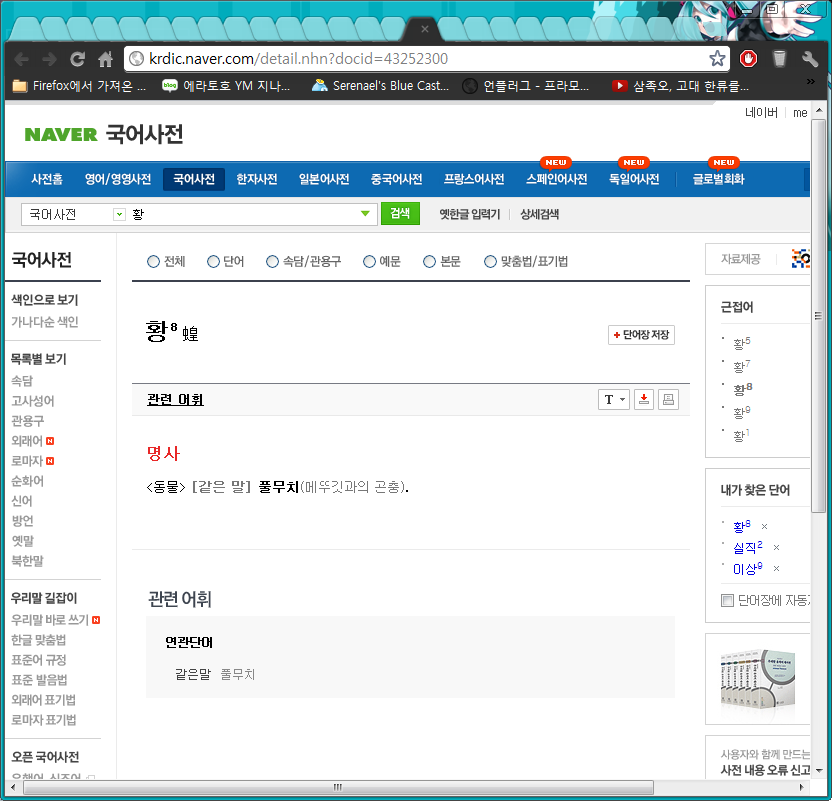The image size is (832, 801).
Task: Open the red stop-hand adblock extension
Action: [x=749, y=58]
